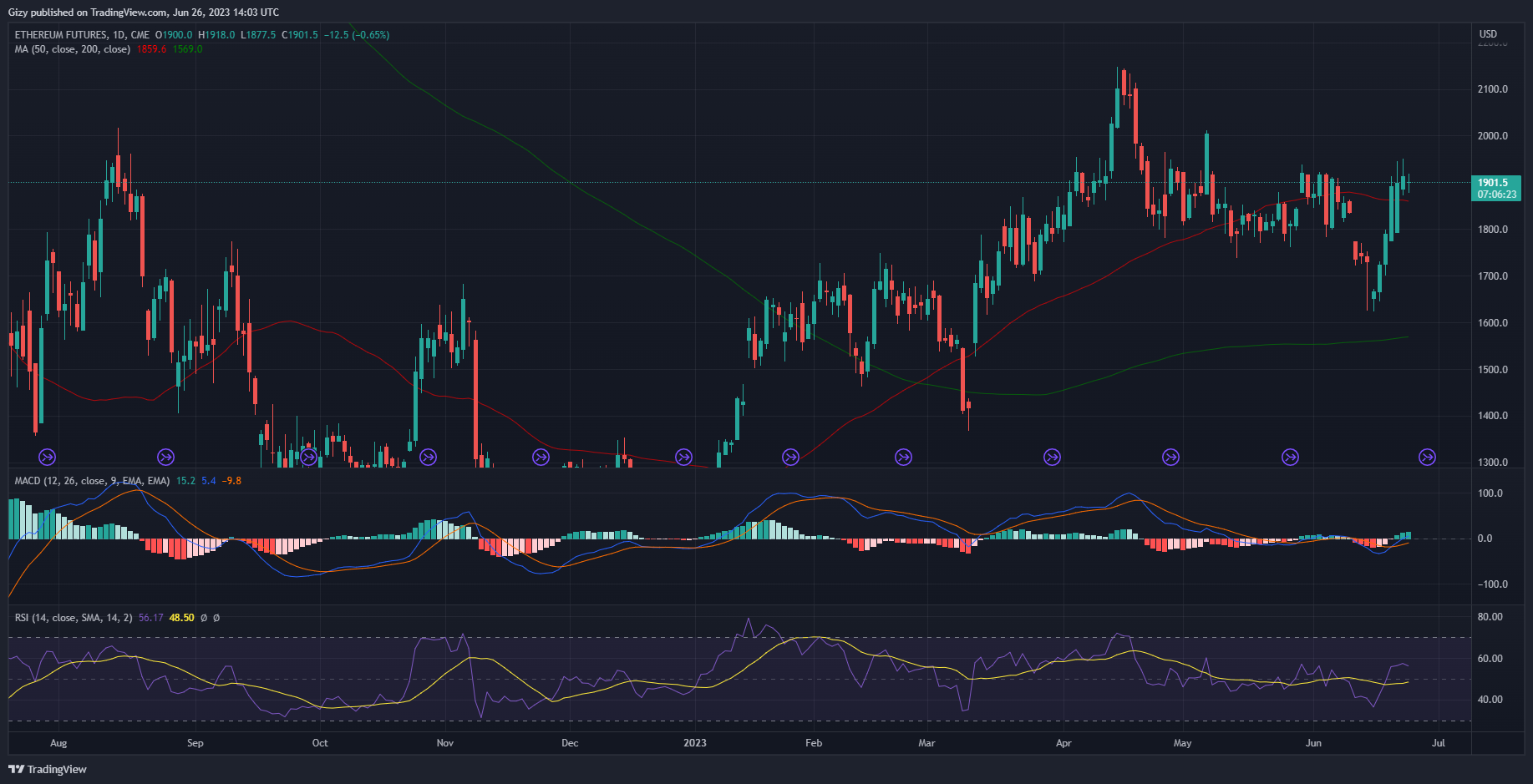Click the contract roll marker above the Oct label
Screen dimensions: 1533x784
click(308, 457)
